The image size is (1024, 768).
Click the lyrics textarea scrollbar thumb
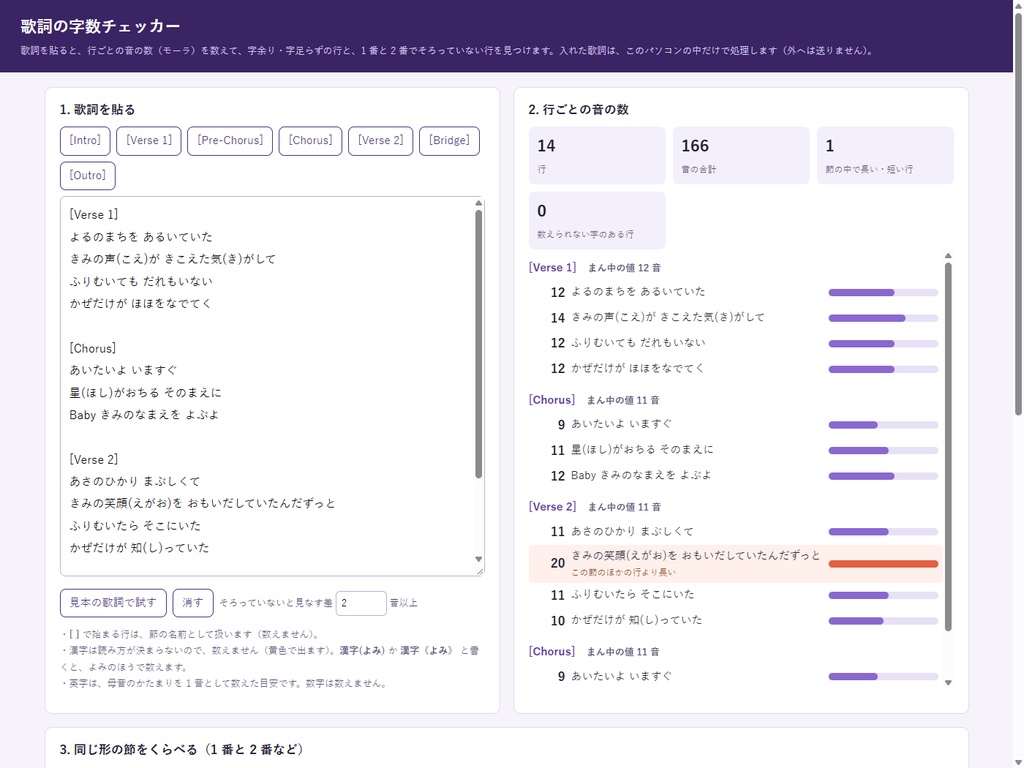click(479, 344)
